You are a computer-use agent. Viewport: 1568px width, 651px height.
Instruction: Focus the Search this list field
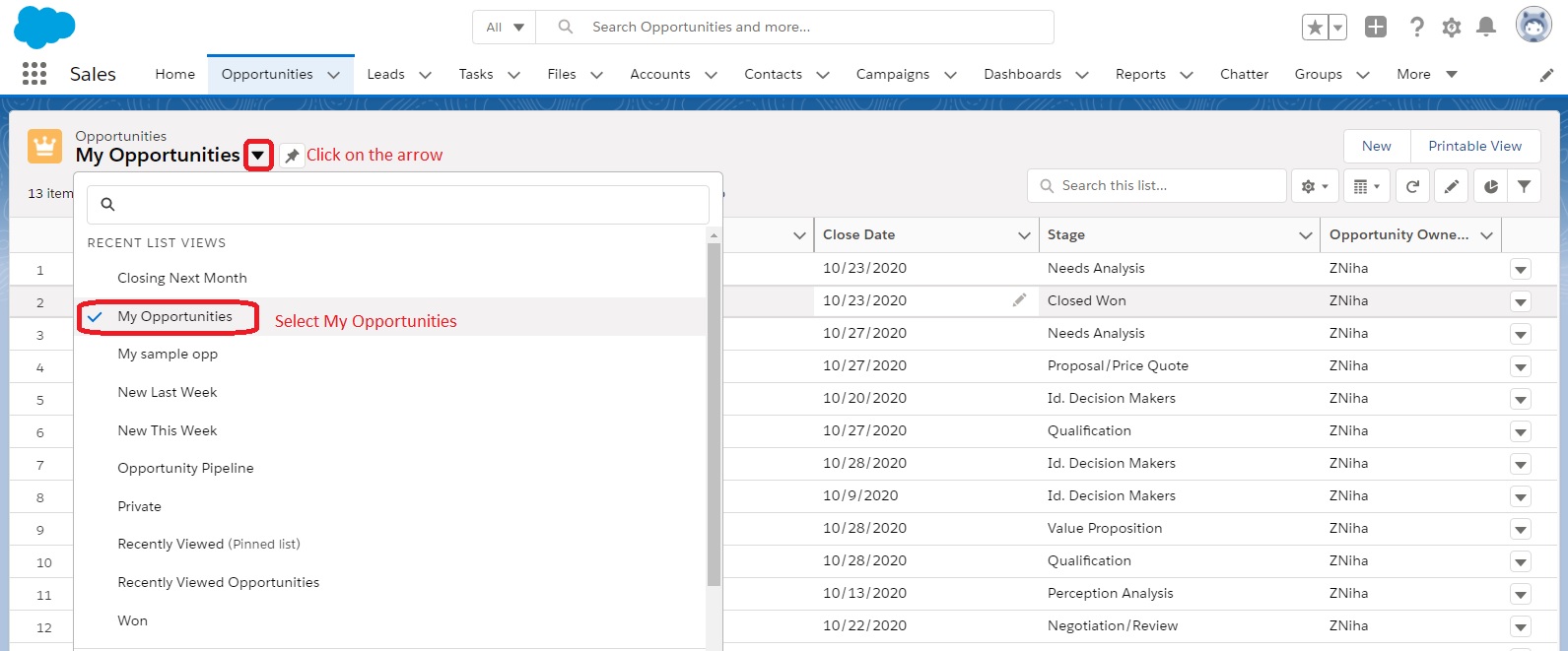coord(1157,186)
